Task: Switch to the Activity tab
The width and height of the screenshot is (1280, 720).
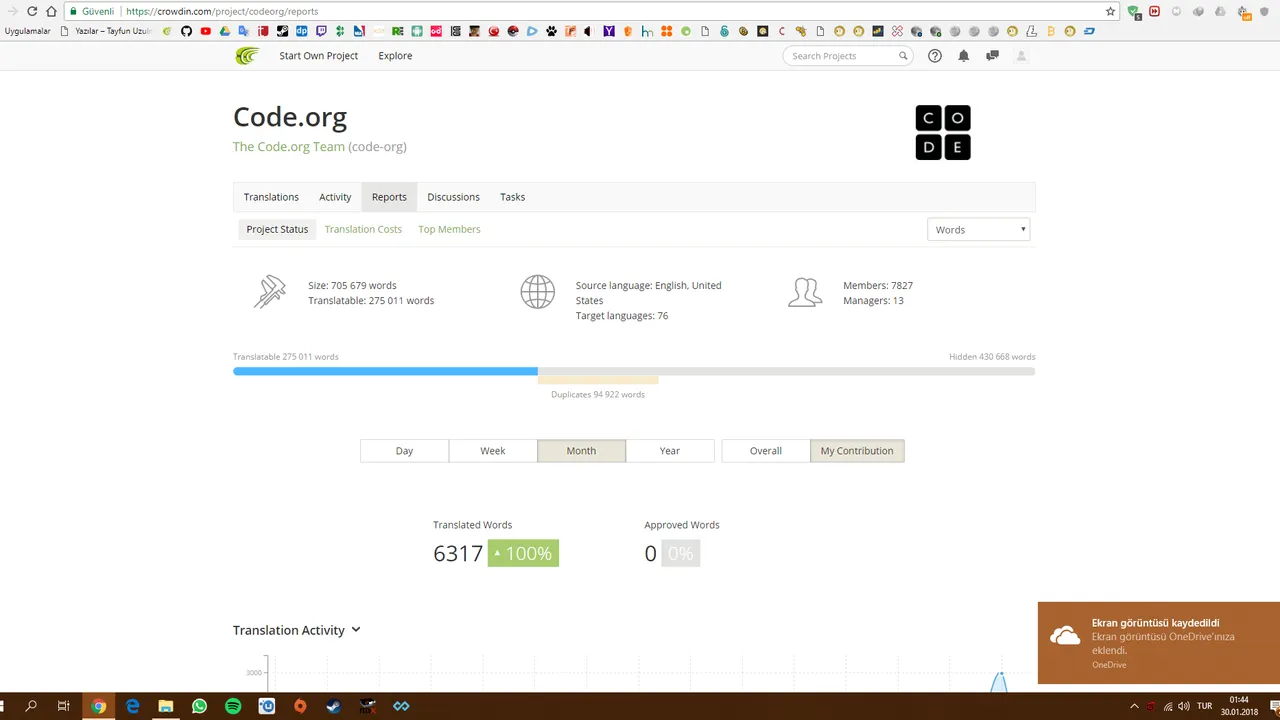Action: (x=335, y=197)
